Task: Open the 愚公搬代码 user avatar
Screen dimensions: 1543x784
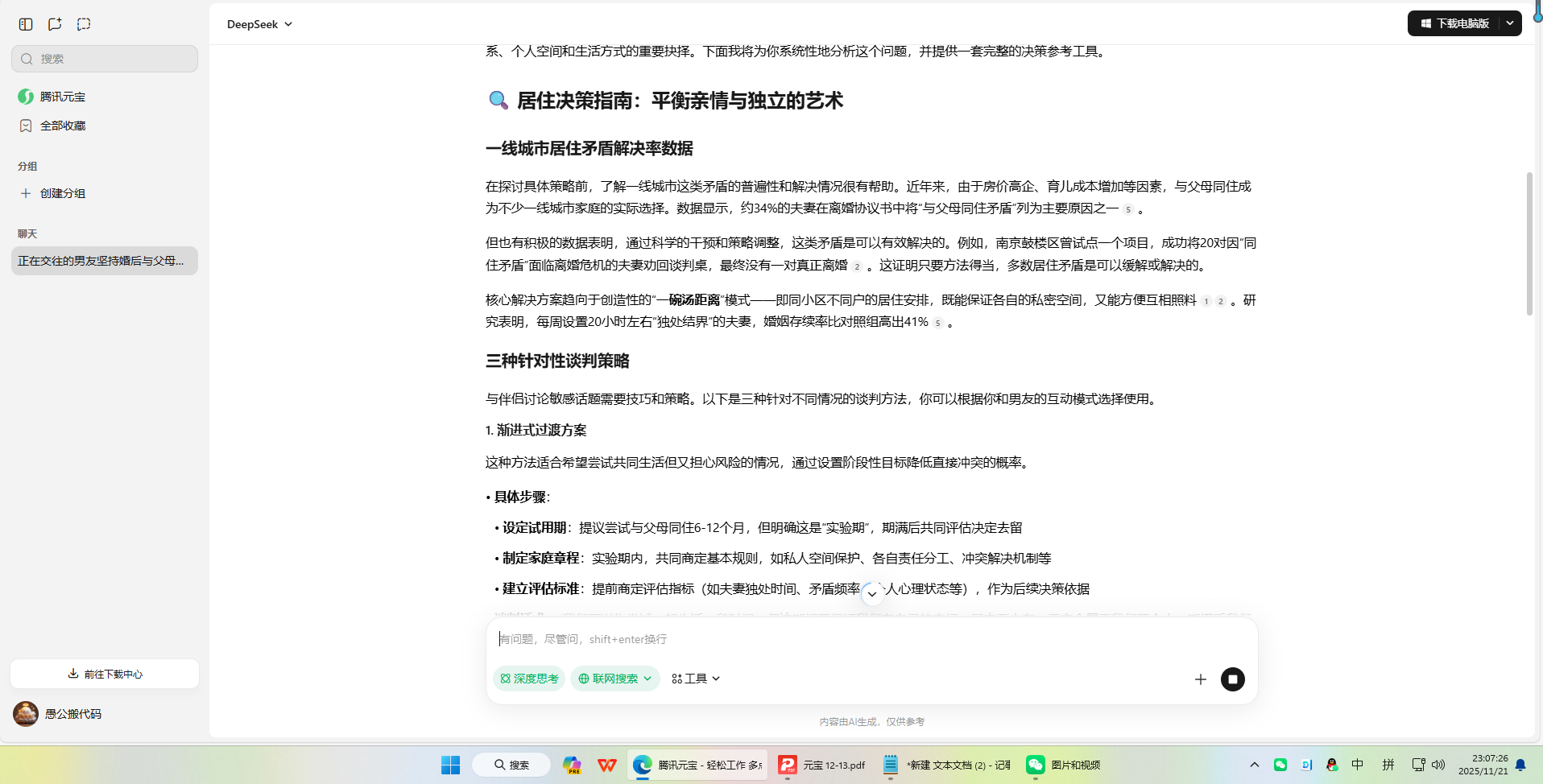Action: coord(25,714)
